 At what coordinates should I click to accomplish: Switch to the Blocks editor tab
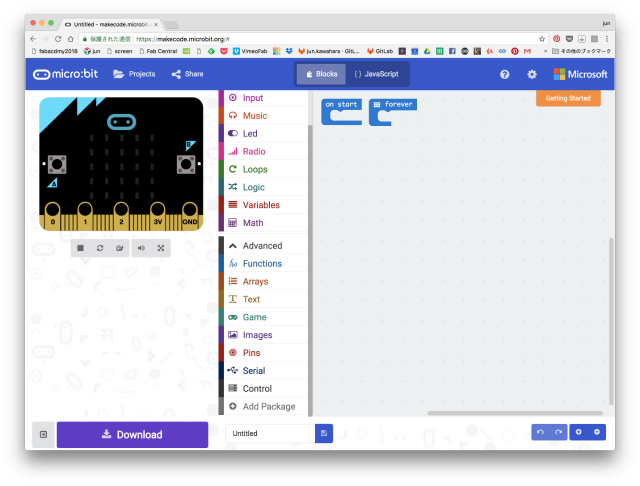coord(321,74)
